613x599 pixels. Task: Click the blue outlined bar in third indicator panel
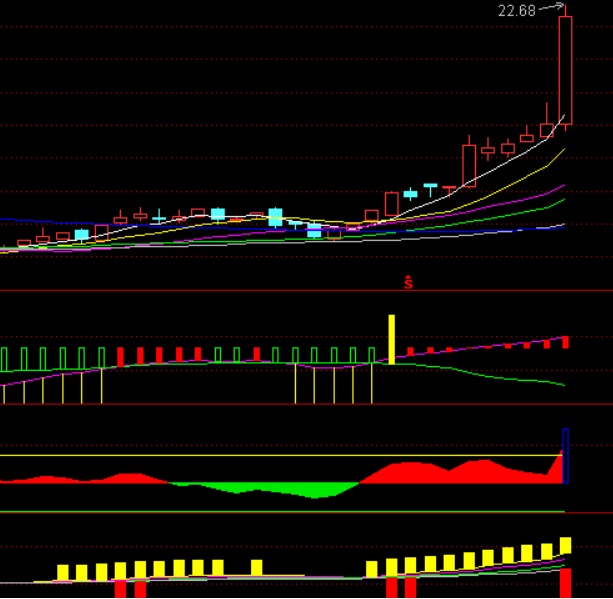pos(565,456)
